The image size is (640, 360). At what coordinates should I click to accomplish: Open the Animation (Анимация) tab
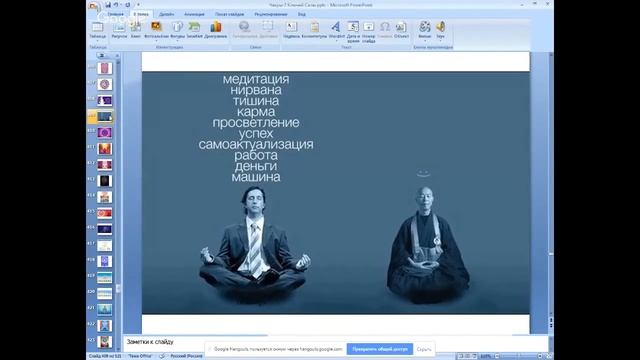click(194, 14)
